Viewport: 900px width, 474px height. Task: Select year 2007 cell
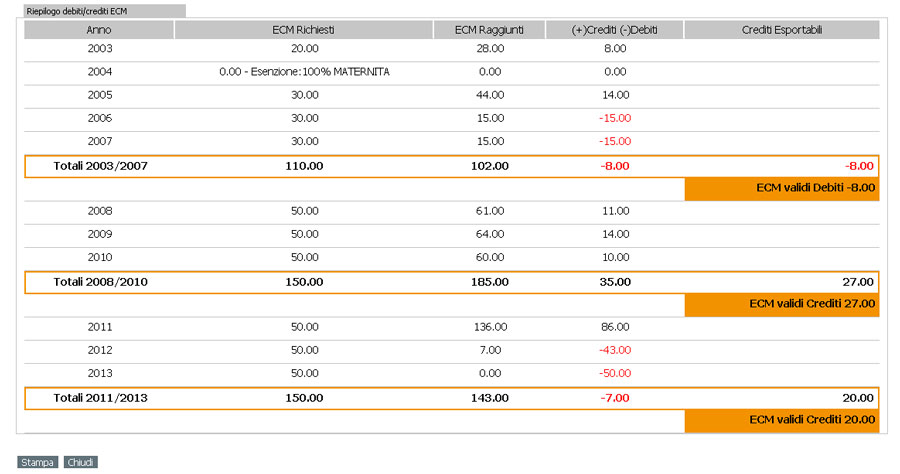[x=100, y=141]
